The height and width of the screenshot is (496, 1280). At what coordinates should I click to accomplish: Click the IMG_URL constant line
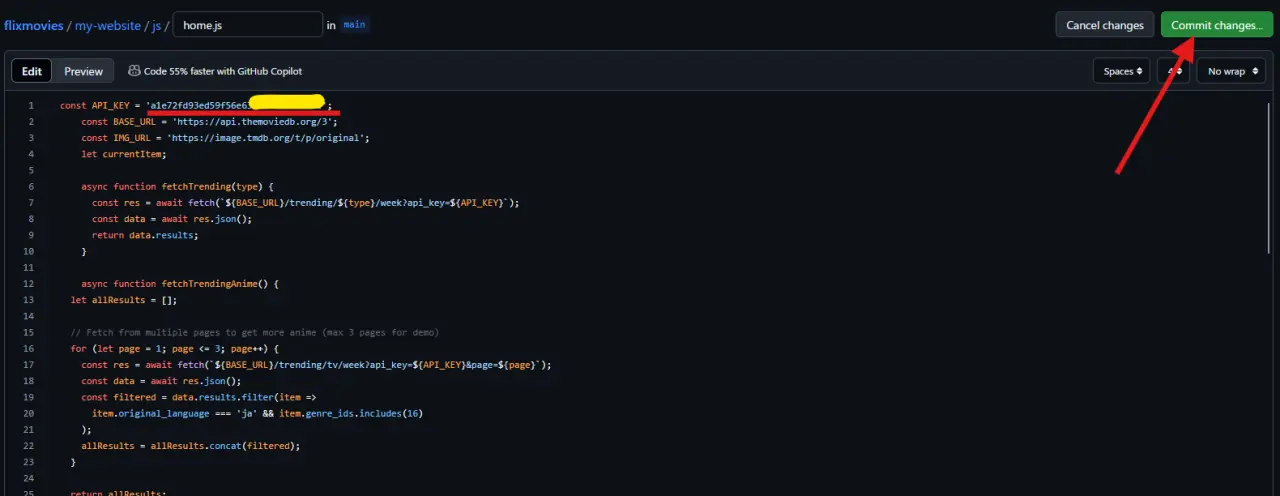(226, 137)
